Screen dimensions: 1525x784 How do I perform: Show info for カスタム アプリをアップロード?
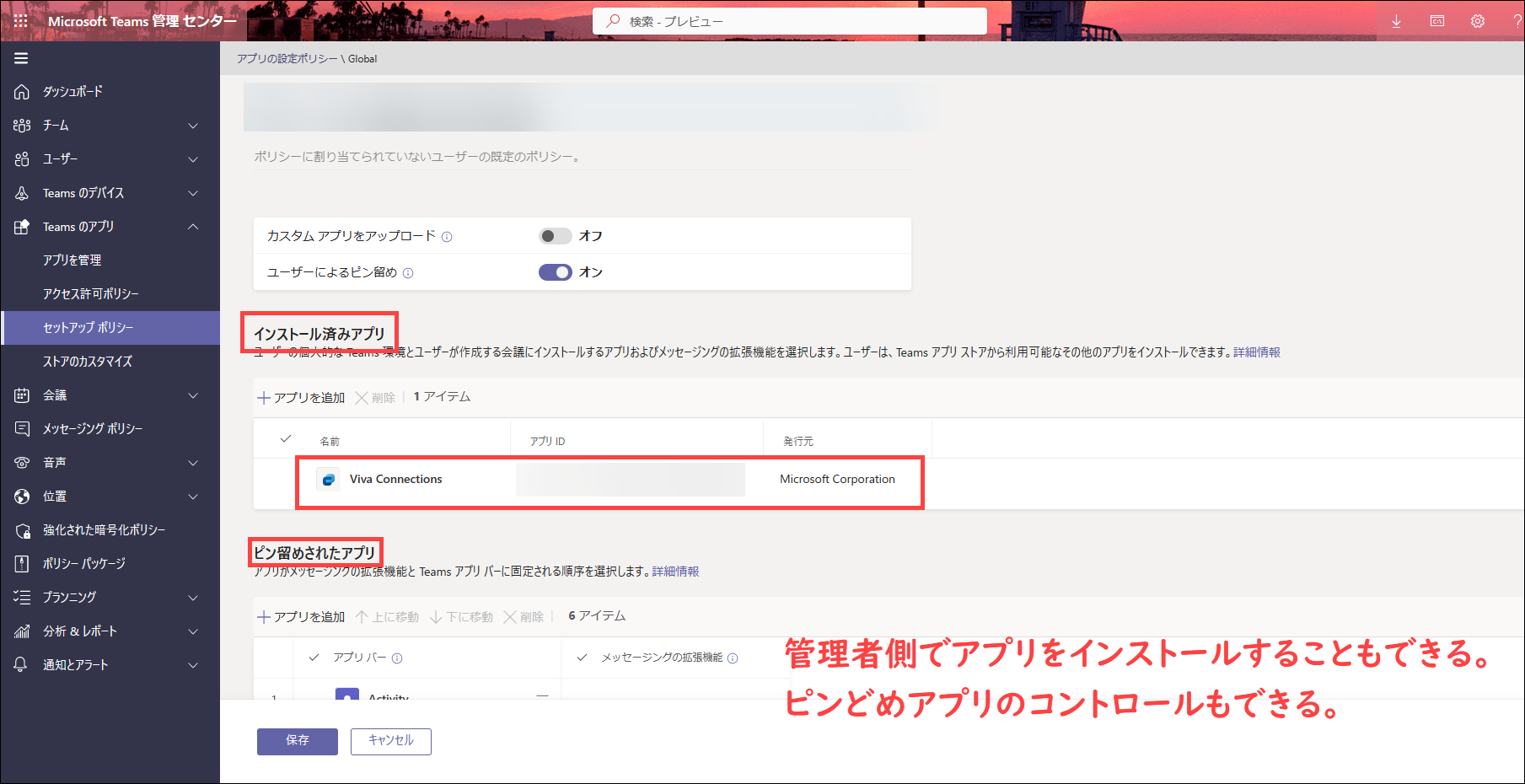click(x=447, y=237)
